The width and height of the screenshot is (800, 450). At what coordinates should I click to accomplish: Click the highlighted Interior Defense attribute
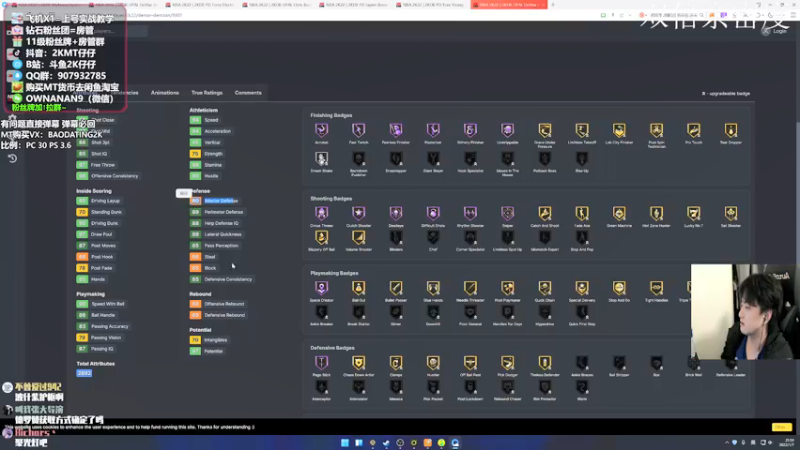[x=214, y=201]
